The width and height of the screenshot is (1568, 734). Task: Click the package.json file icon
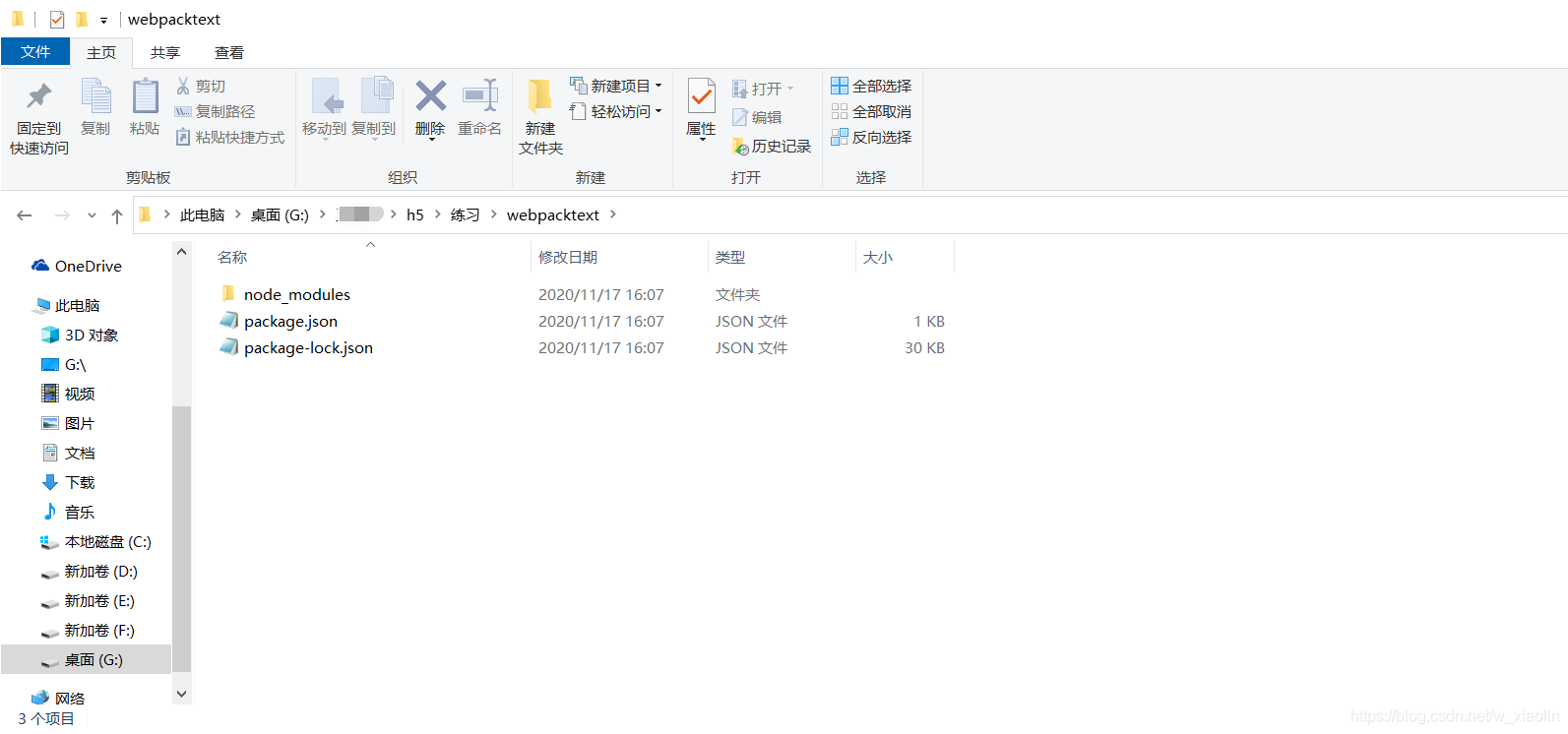pyautogui.click(x=228, y=321)
